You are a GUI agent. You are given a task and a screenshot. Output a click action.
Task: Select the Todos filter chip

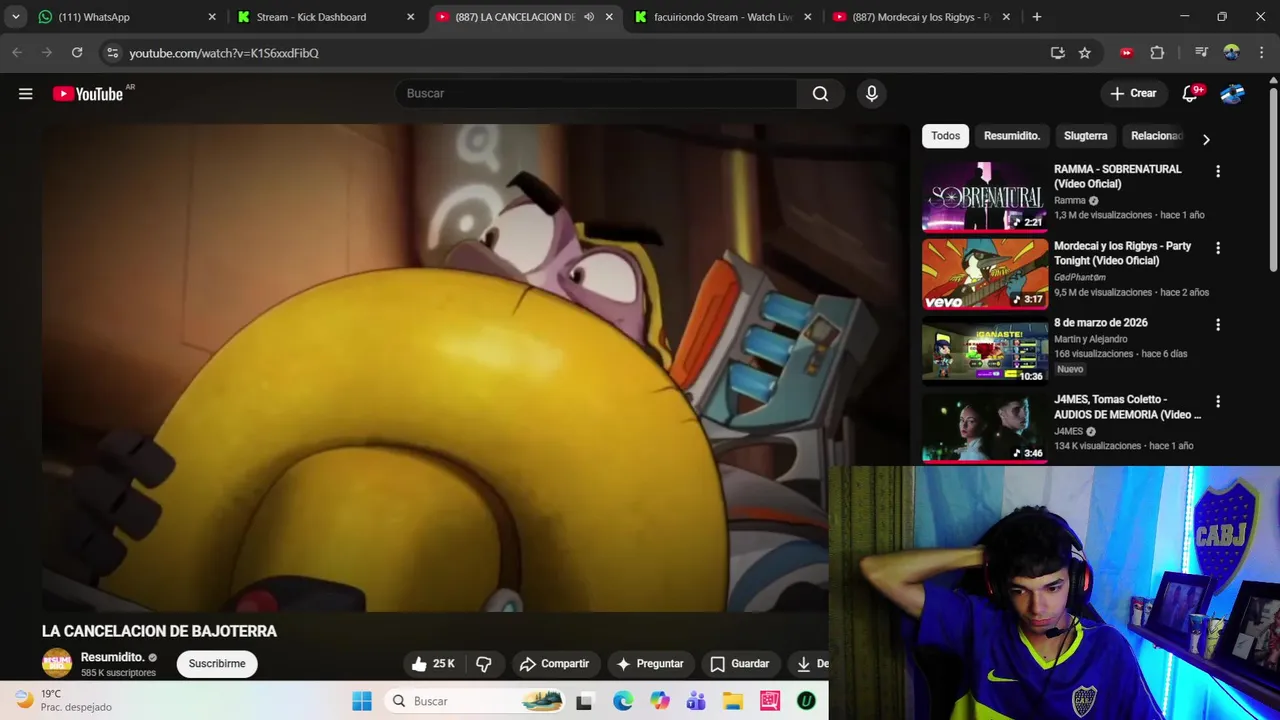(x=945, y=136)
